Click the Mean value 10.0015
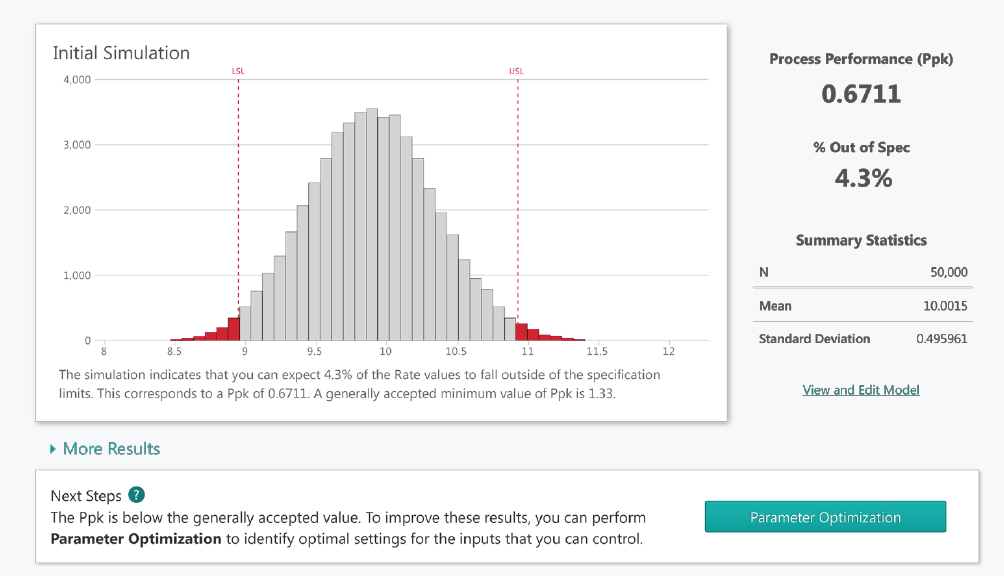 tap(945, 306)
